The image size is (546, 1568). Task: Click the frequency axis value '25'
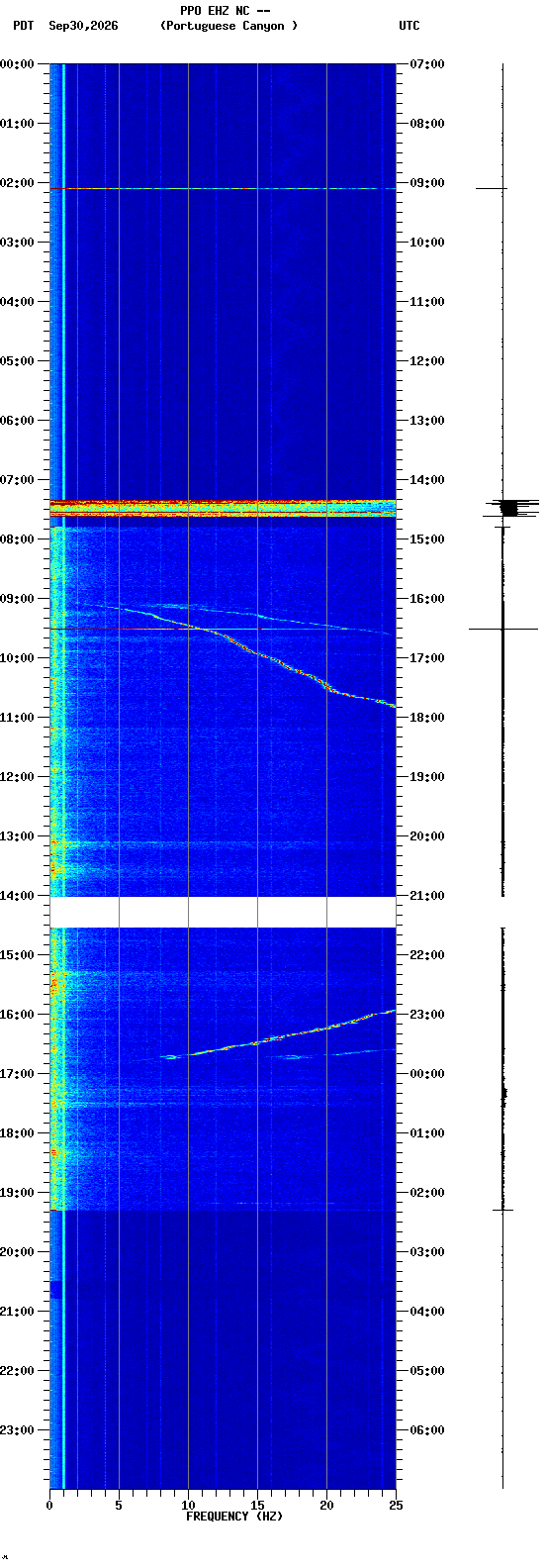(396, 1506)
